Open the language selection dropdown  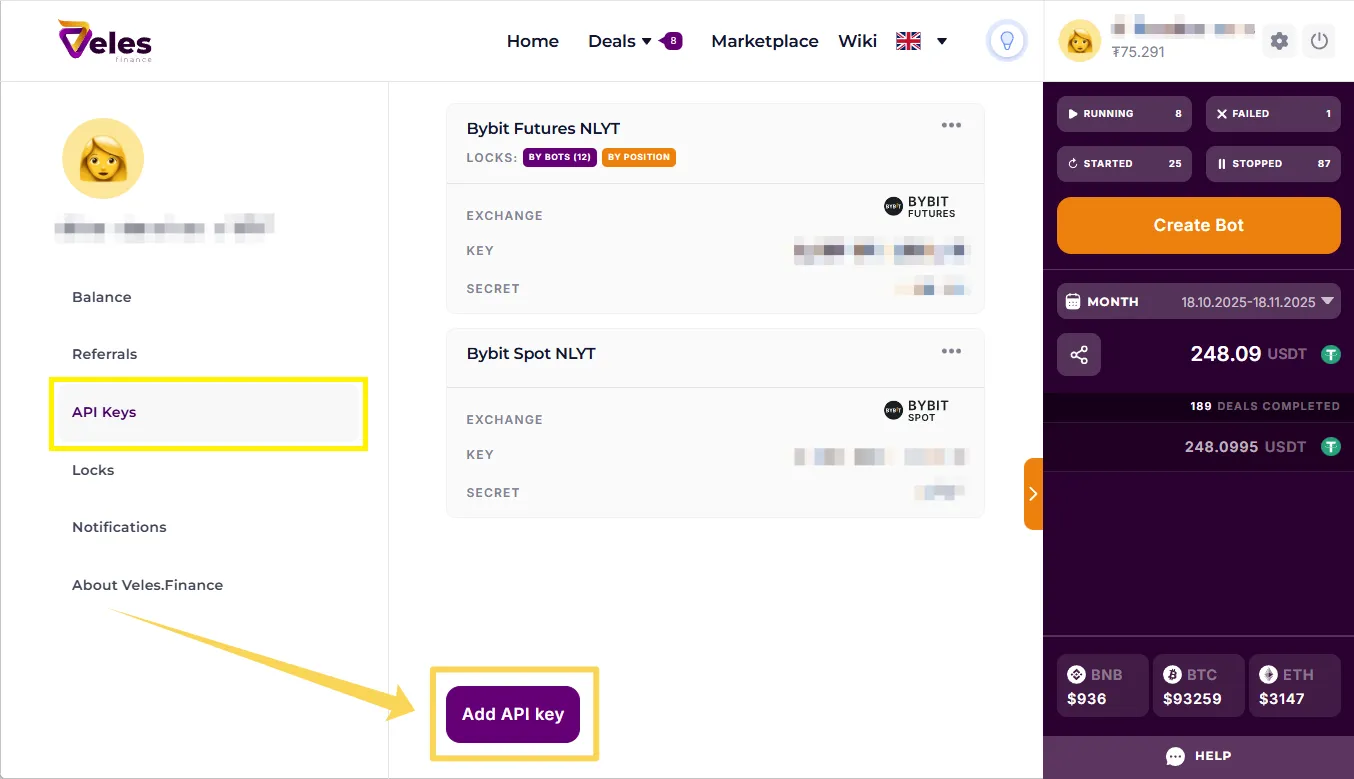pyautogui.click(x=920, y=41)
